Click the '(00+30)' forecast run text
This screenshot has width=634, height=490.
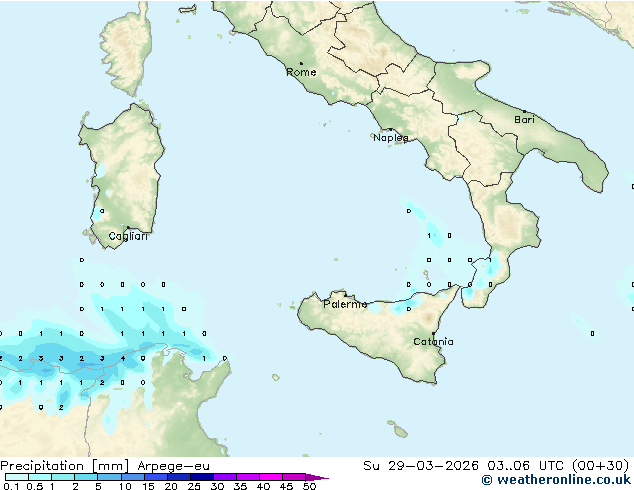[x=601, y=466]
